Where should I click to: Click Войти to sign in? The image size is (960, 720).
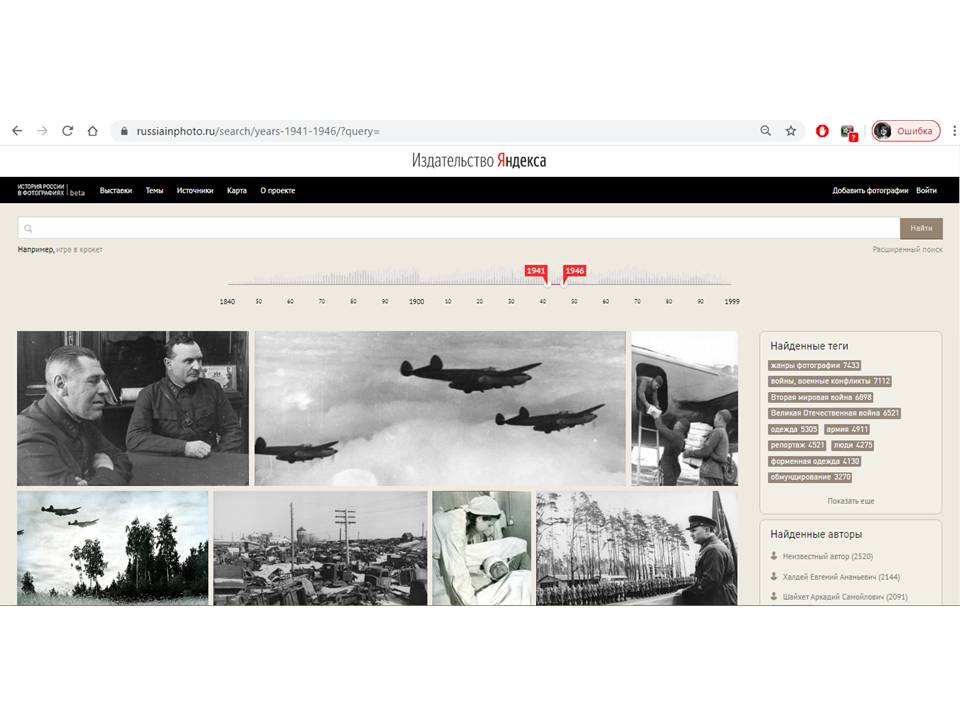coord(926,190)
